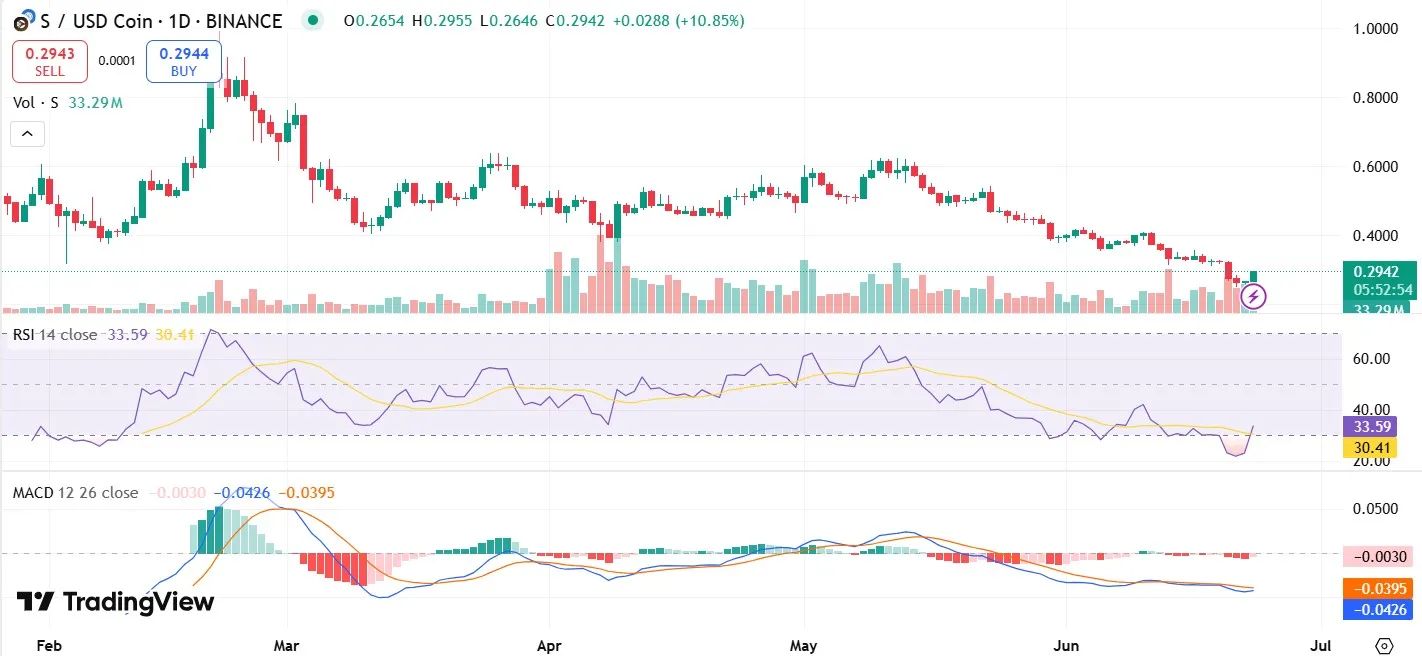
Task: Click the SELL button at 0.2943
Action: (x=49, y=61)
